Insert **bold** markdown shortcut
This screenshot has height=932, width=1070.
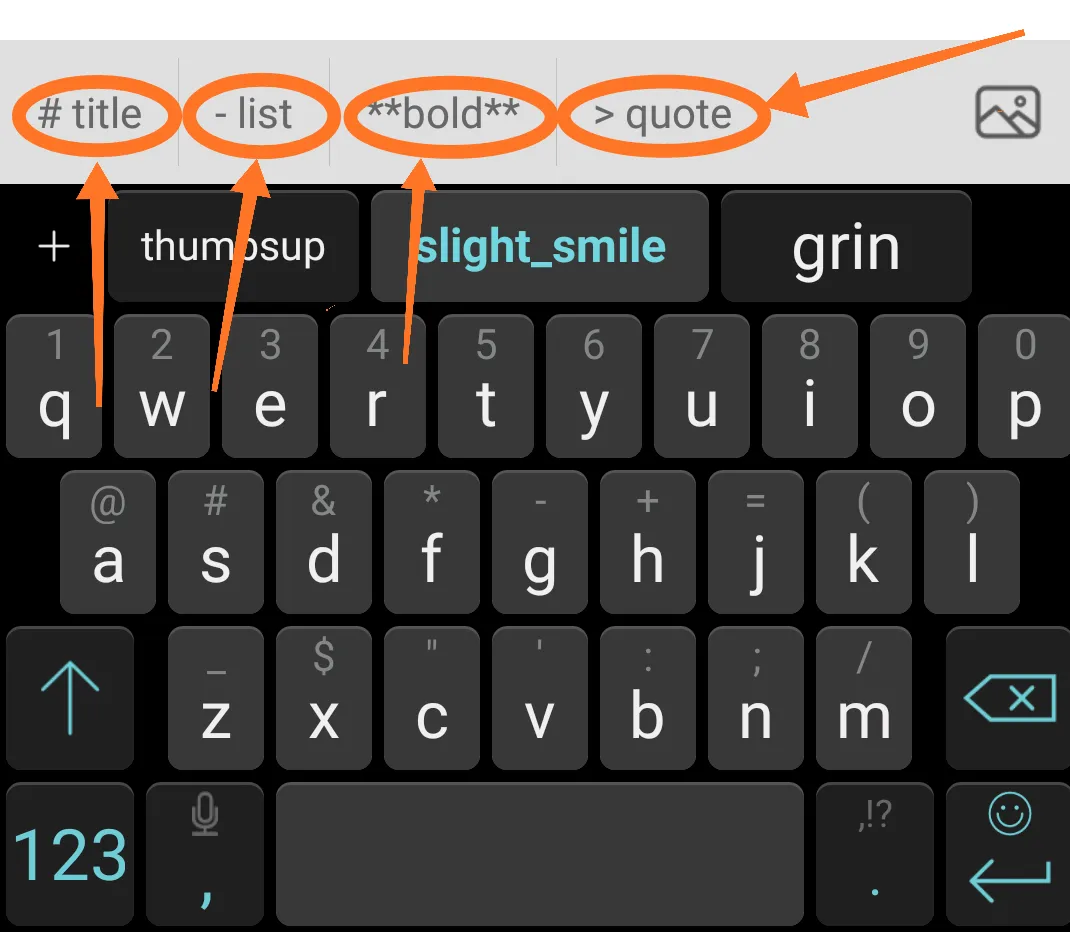tap(444, 113)
